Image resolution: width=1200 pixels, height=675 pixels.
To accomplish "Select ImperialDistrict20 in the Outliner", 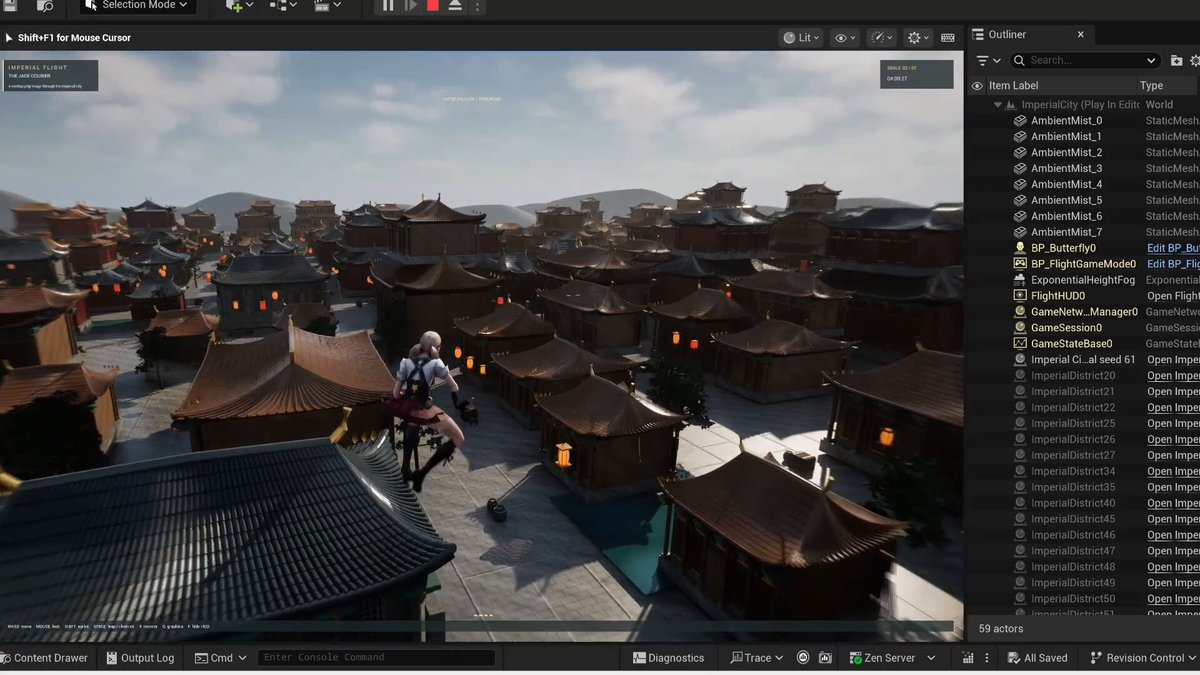I will [x=1073, y=376].
